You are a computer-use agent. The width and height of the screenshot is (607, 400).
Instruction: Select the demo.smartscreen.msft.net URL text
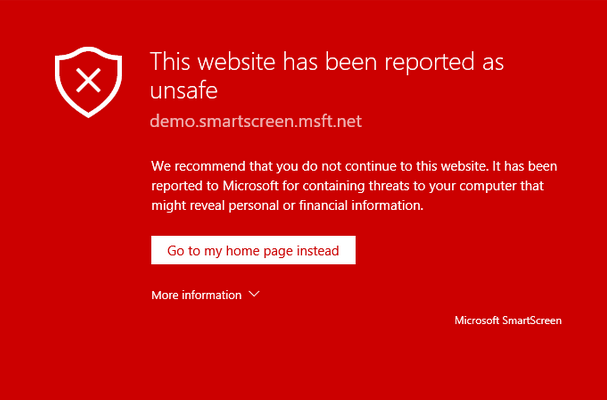[256, 121]
